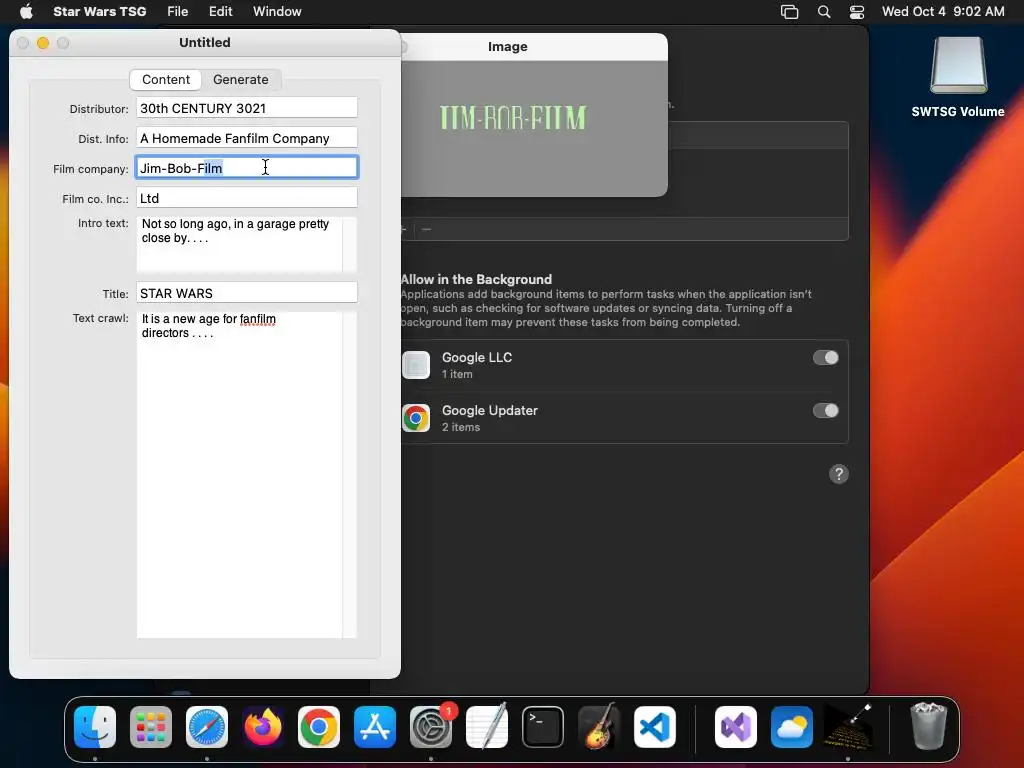Image resolution: width=1024 pixels, height=768 pixels.
Task: Open the Apple menu
Action: coord(26,12)
